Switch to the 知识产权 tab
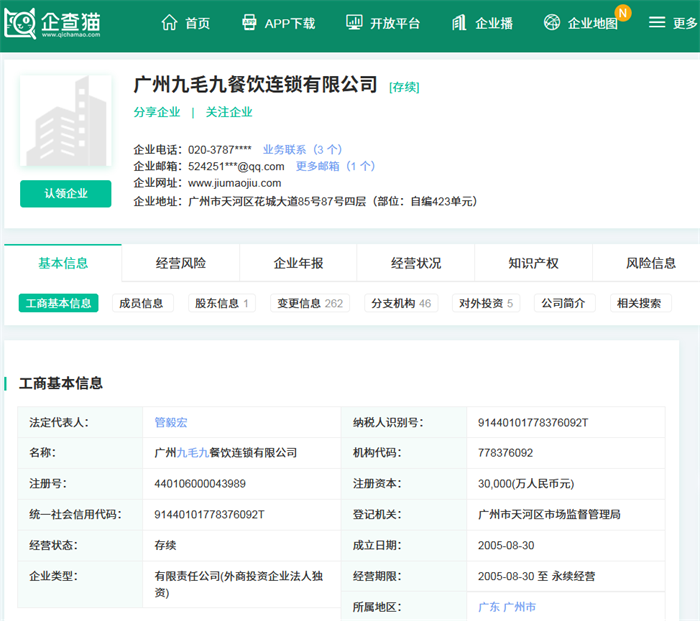This screenshot has height=621, width=700. pyautogui.click(x=533, y=263)
